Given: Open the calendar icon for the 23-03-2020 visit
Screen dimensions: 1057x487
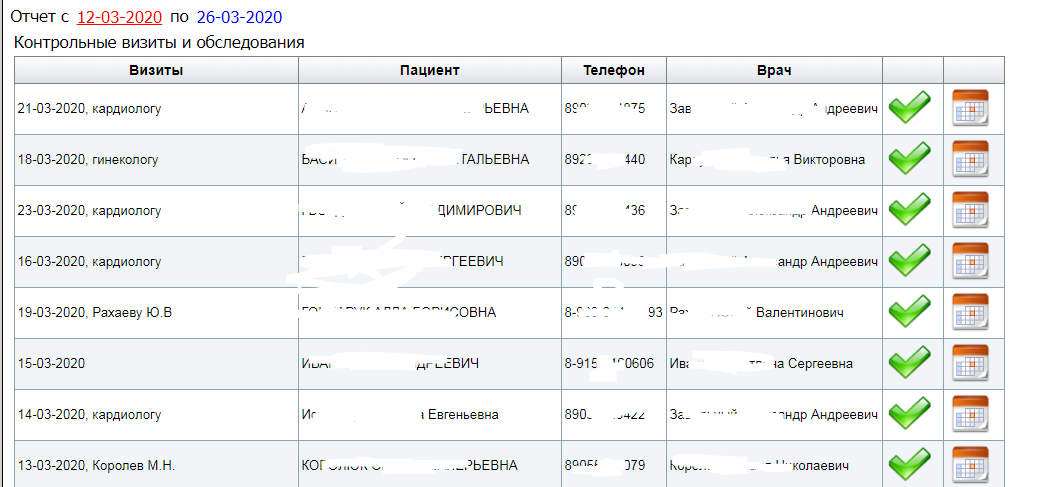Looking at the screenshot, I should point(970,210).
